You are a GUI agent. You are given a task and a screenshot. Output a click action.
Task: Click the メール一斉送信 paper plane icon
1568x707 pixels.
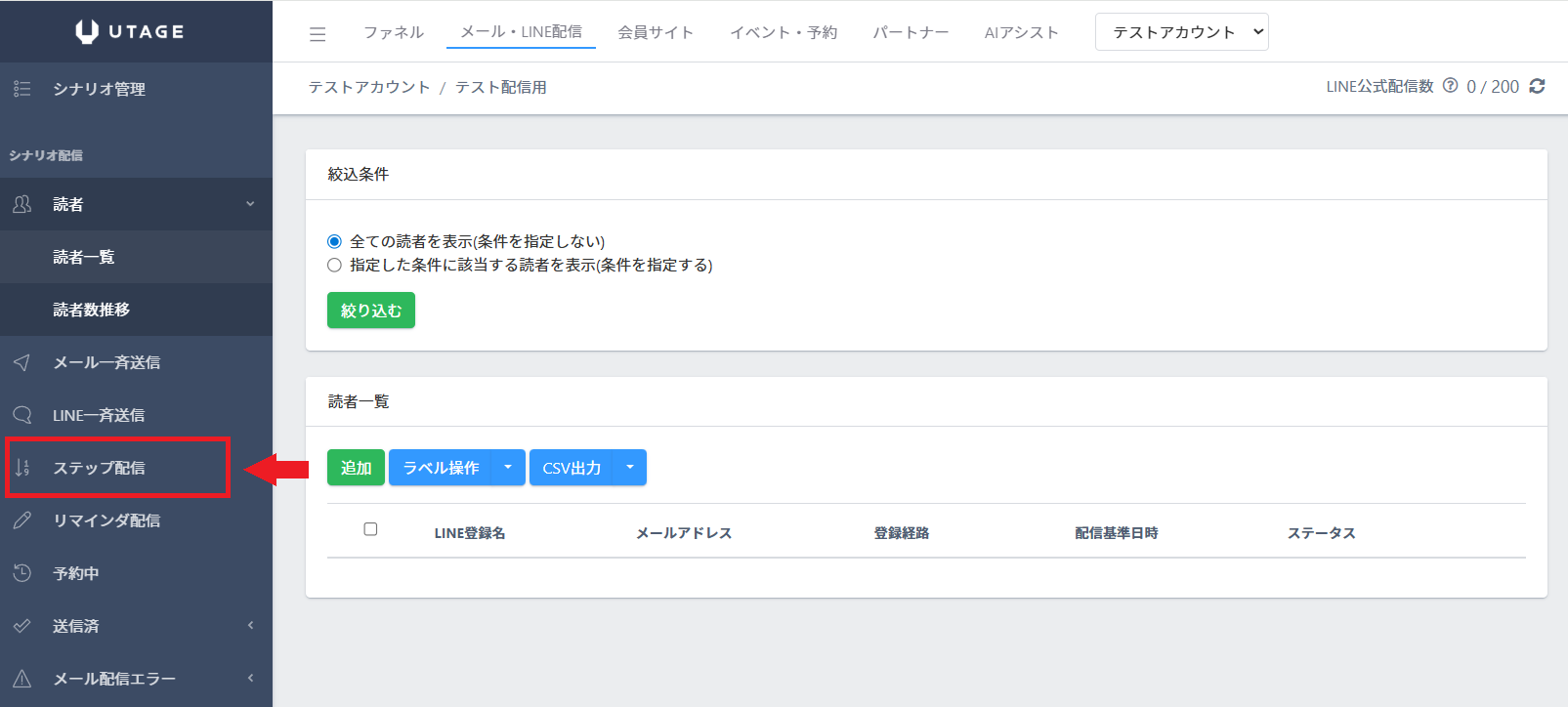tap(22, 362)
